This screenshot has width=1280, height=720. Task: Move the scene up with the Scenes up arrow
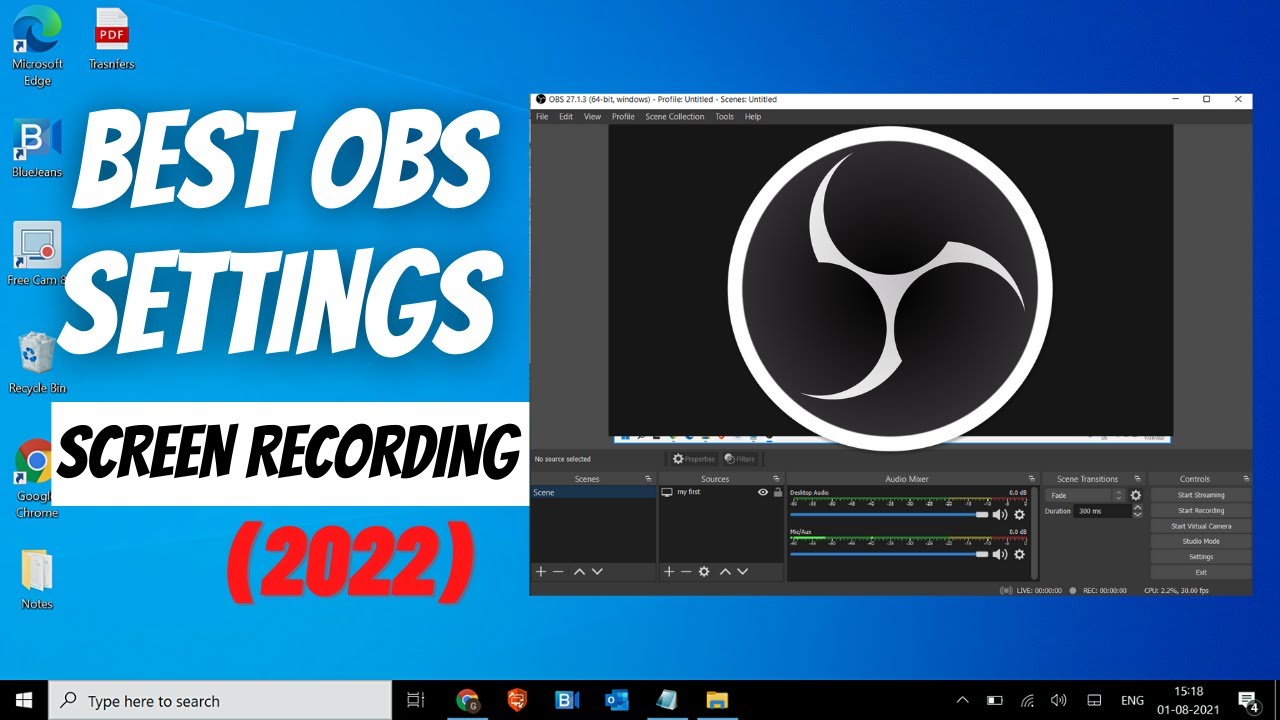579,571
